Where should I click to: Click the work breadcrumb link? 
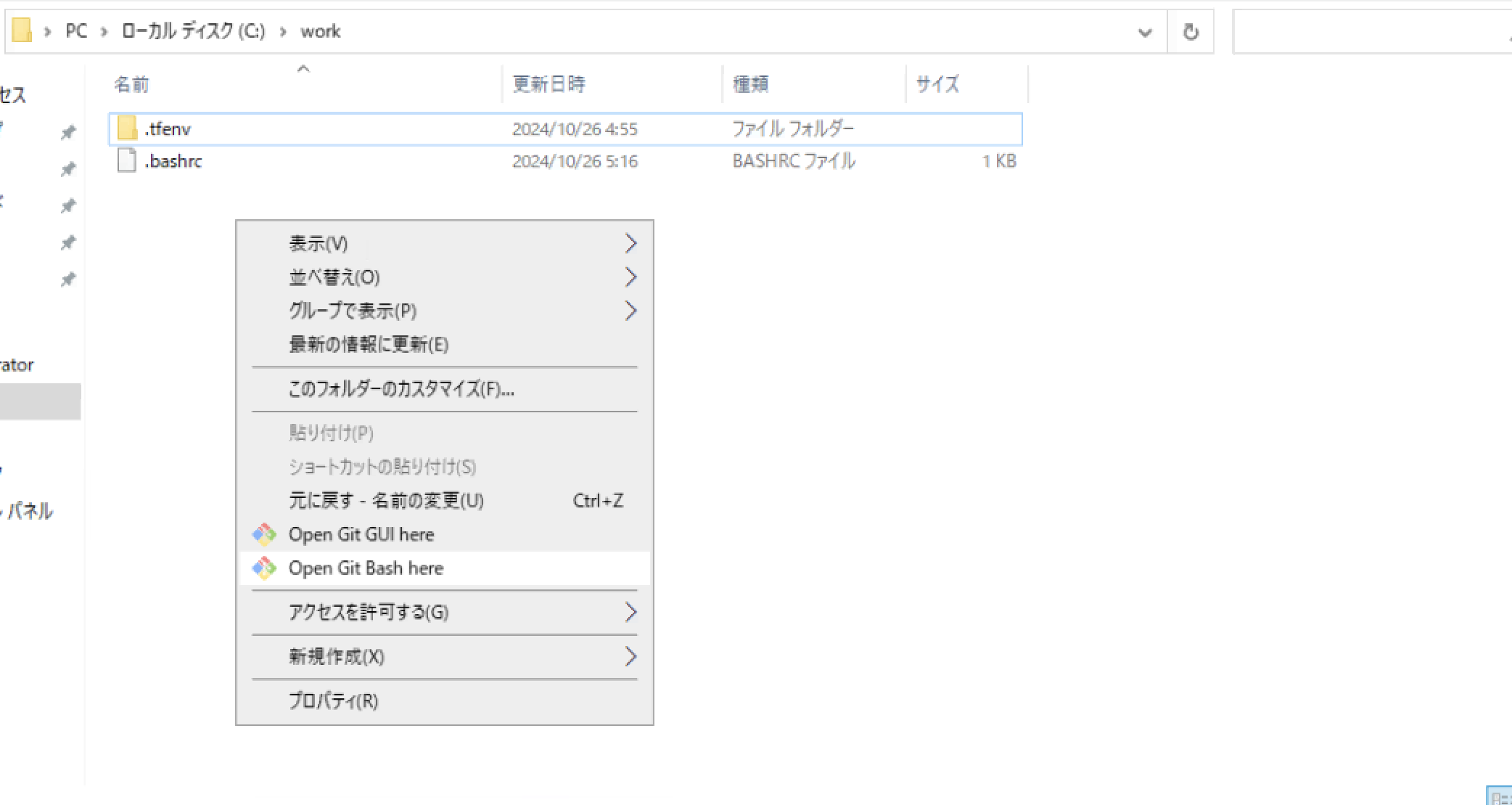(321, 30)
